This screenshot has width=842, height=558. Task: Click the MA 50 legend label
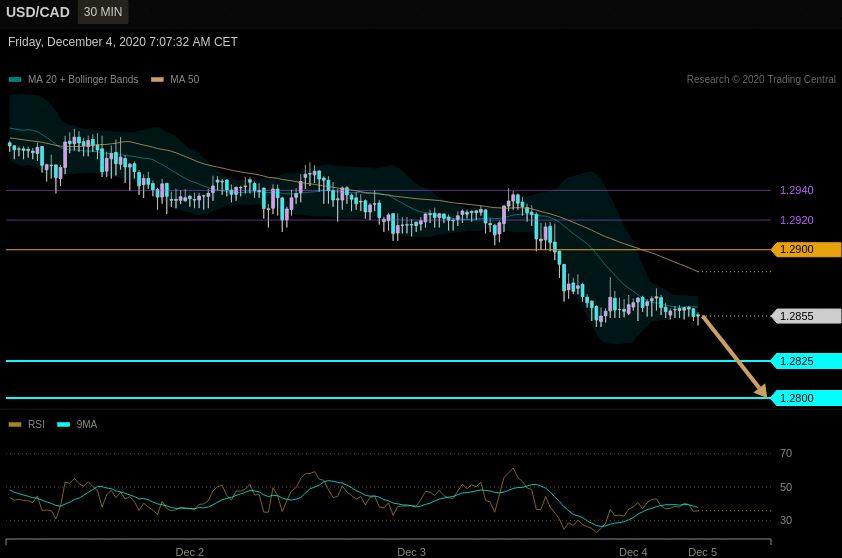coord(185,79)
